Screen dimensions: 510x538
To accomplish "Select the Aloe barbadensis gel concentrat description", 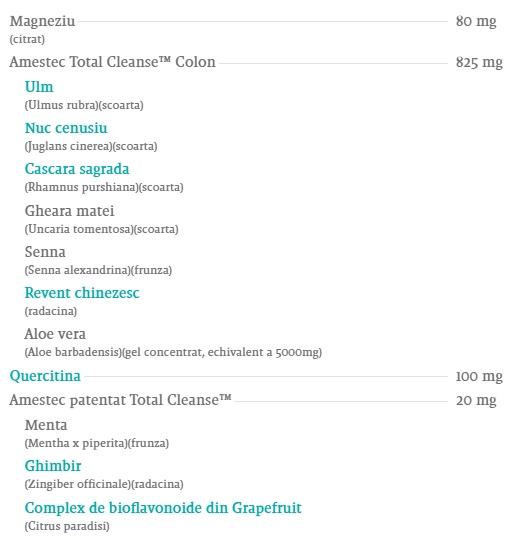I will click(173, 352).
